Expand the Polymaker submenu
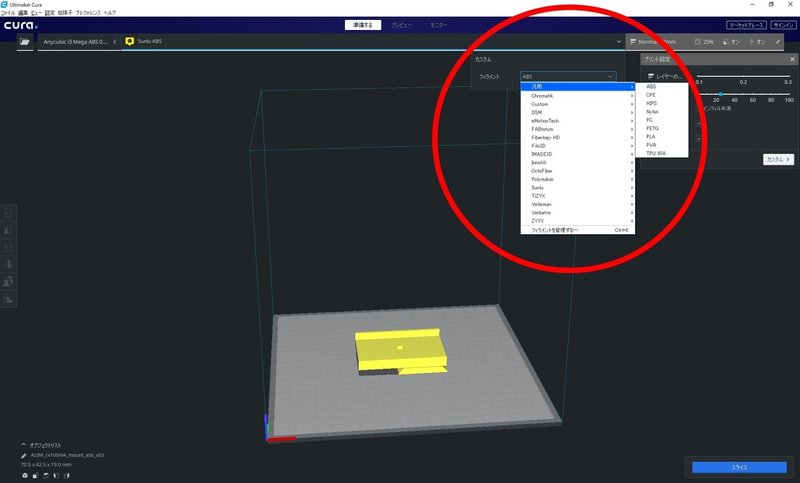This screenshot has width=800, height=483. click(578, 179)
